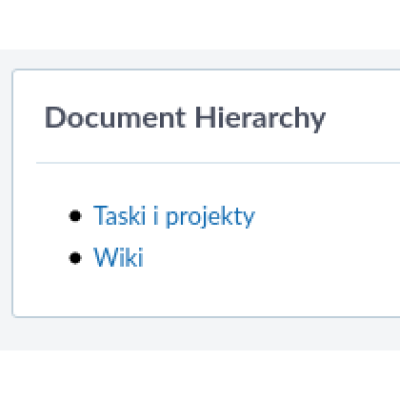
Task: Click the white strip at the bottom of the page
Action: tap(200, 375)
